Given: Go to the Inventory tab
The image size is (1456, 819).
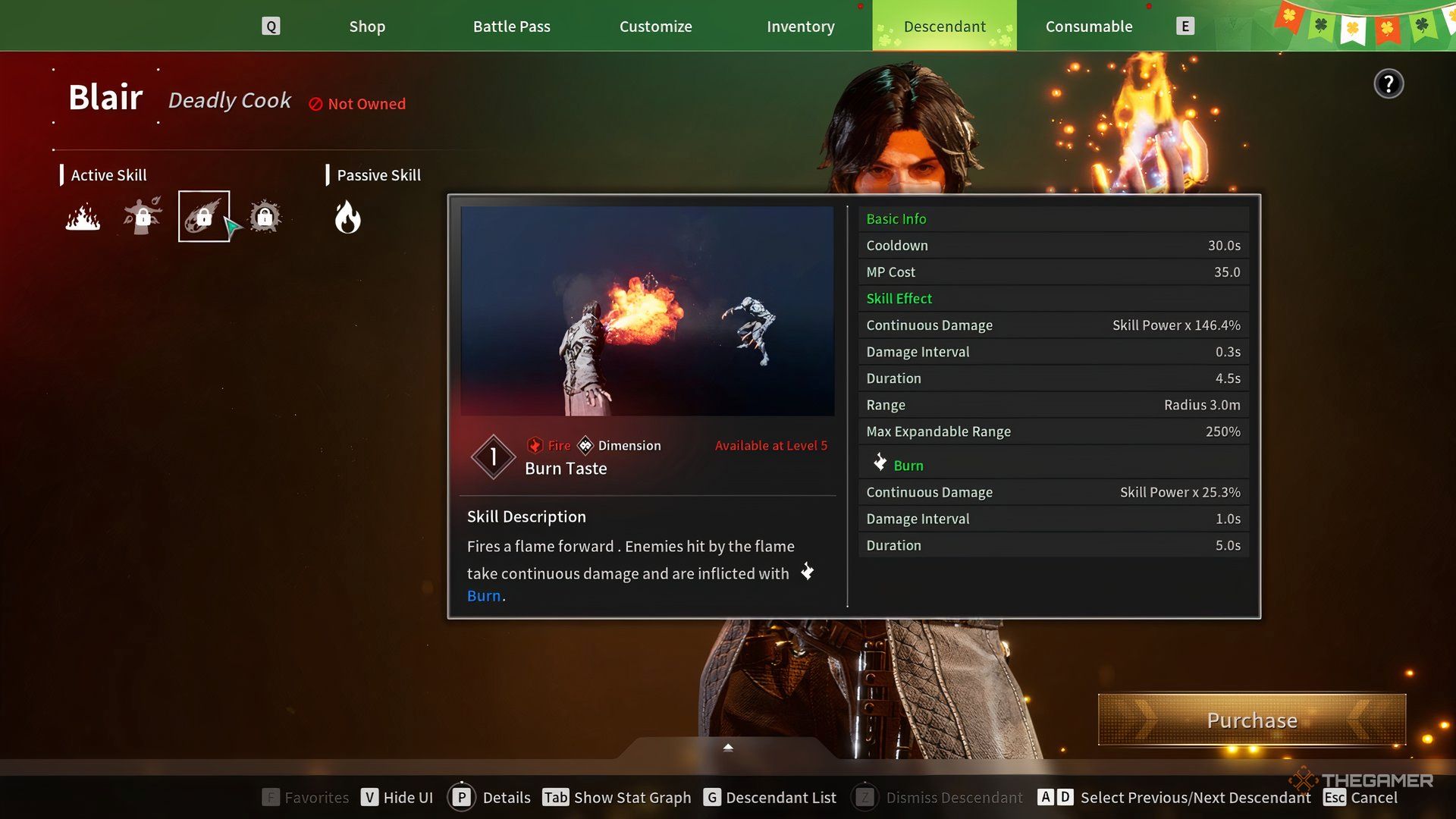Looking at the screenshot, I should point(800,27).
